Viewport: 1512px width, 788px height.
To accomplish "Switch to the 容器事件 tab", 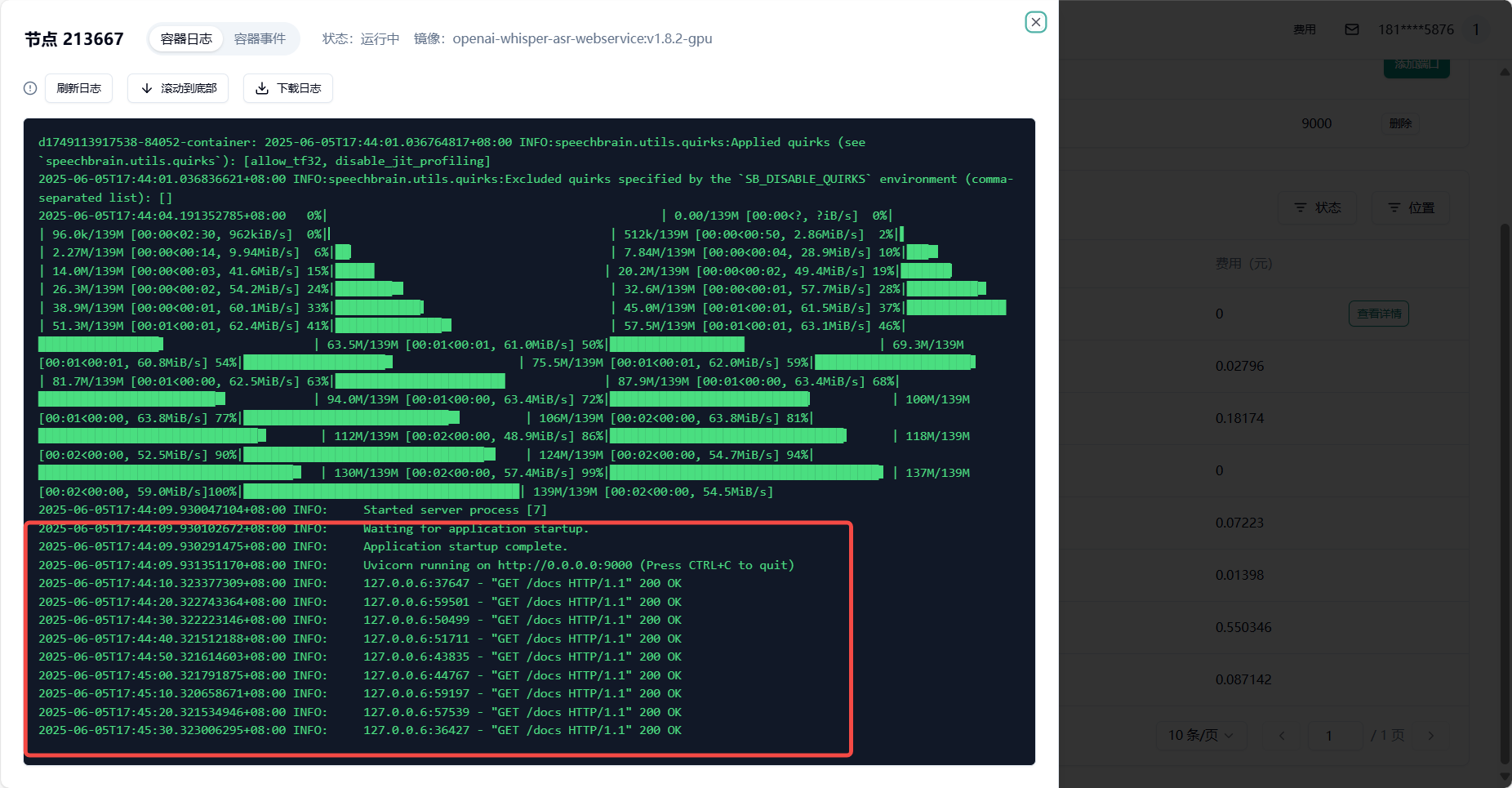I will click(260, 39).
